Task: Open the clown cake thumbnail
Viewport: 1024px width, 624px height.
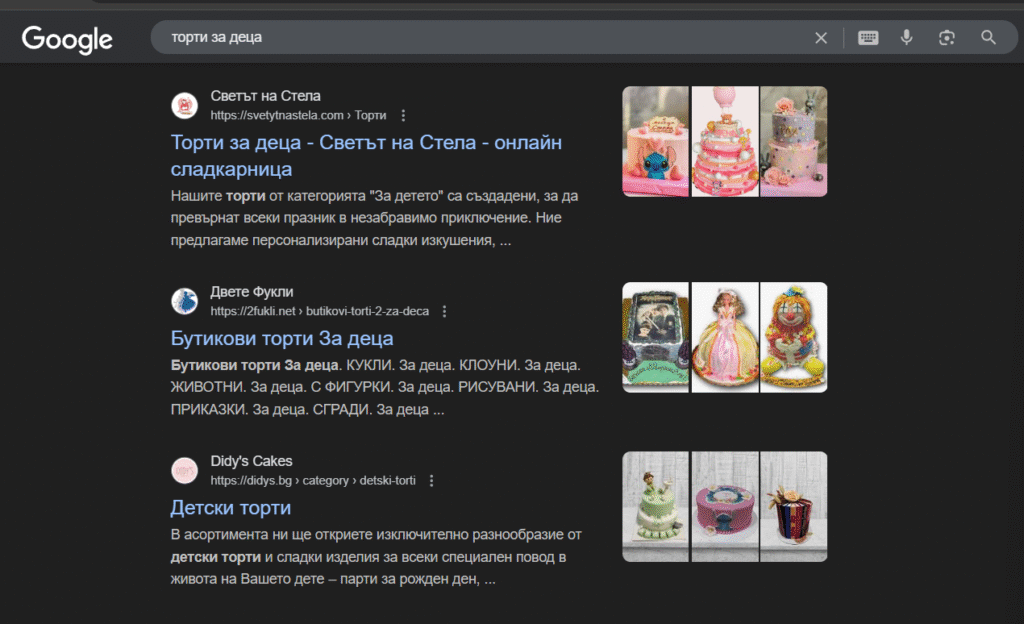Action: click(793, 337)
